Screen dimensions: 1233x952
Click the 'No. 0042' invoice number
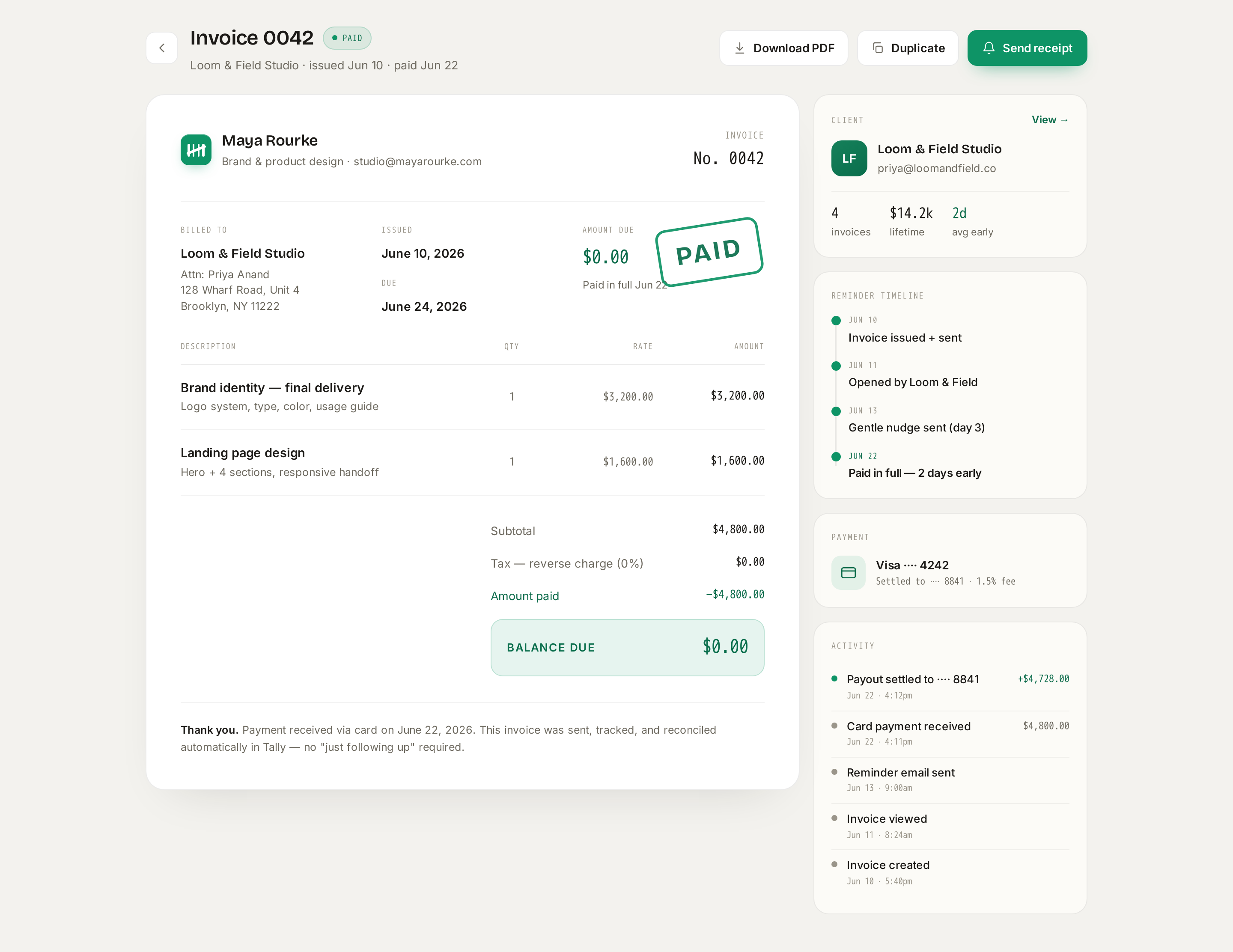point(729,158)
